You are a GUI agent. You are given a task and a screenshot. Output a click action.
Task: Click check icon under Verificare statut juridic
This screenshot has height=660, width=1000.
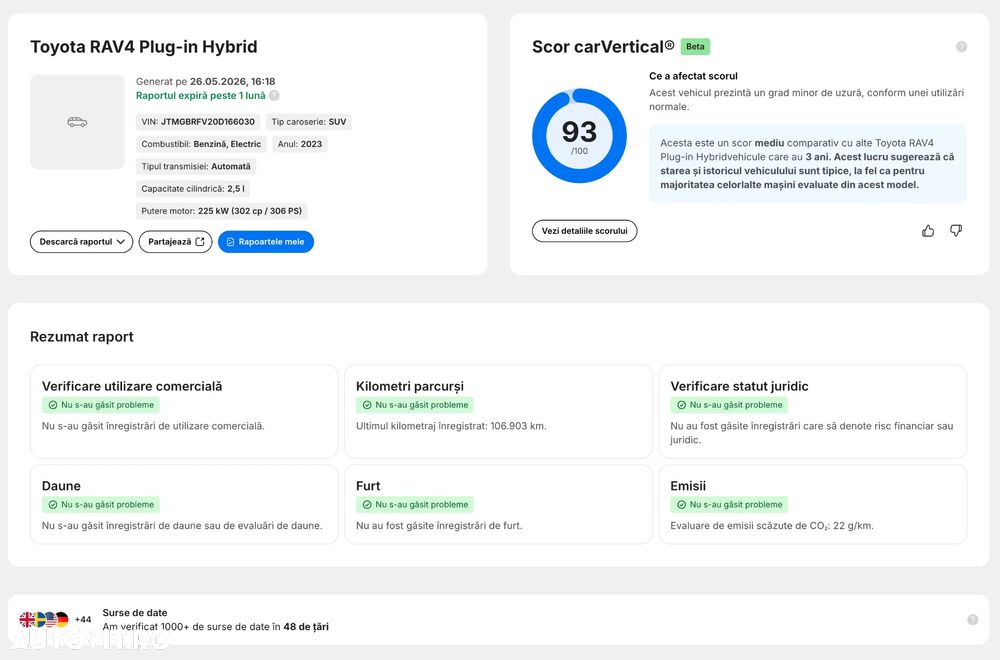click(x=682, y=405)
